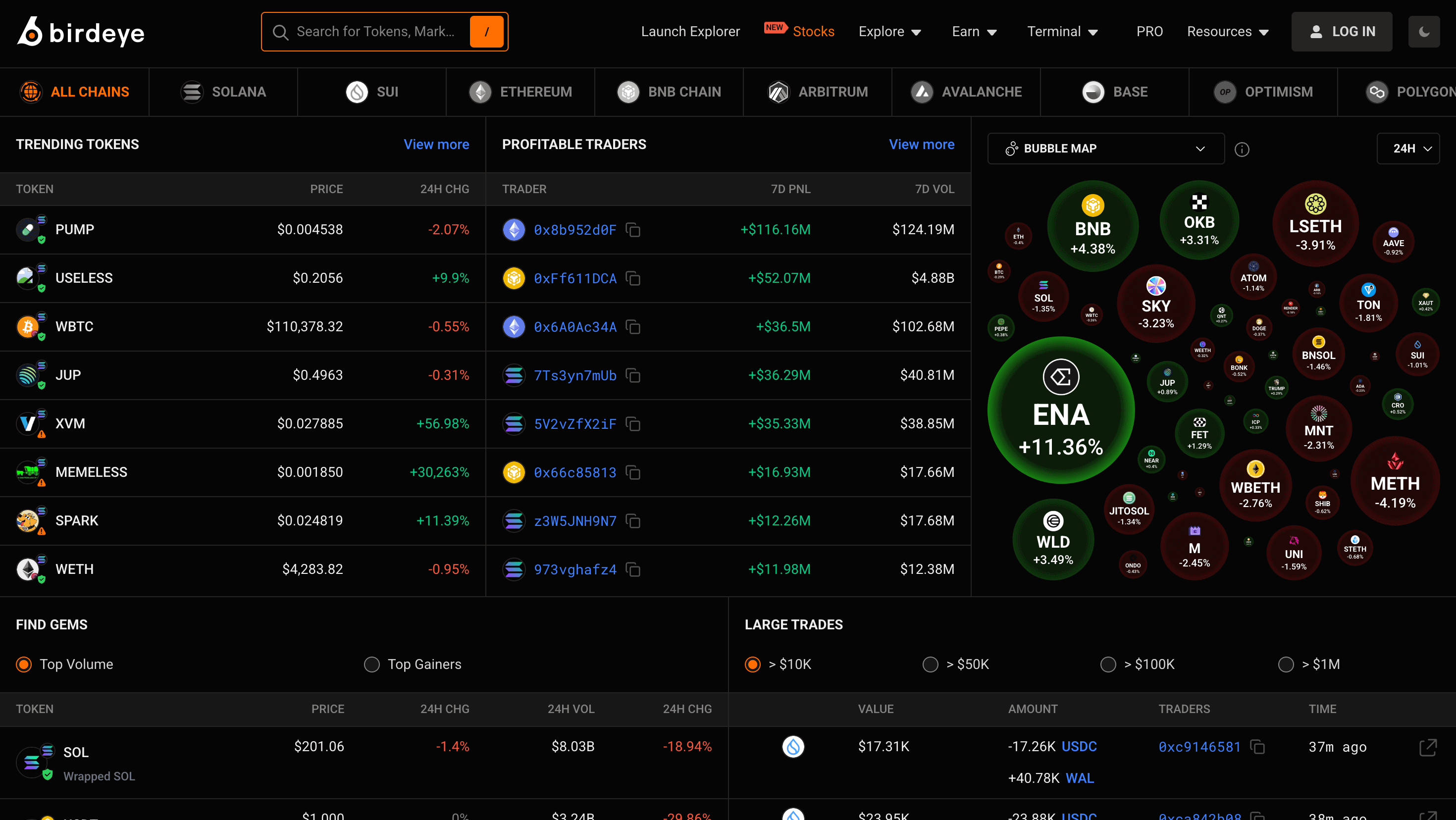The image size is (1456, 820).
Task: Switch to Optimism chain tab
Action: [x=1264, y=92]
